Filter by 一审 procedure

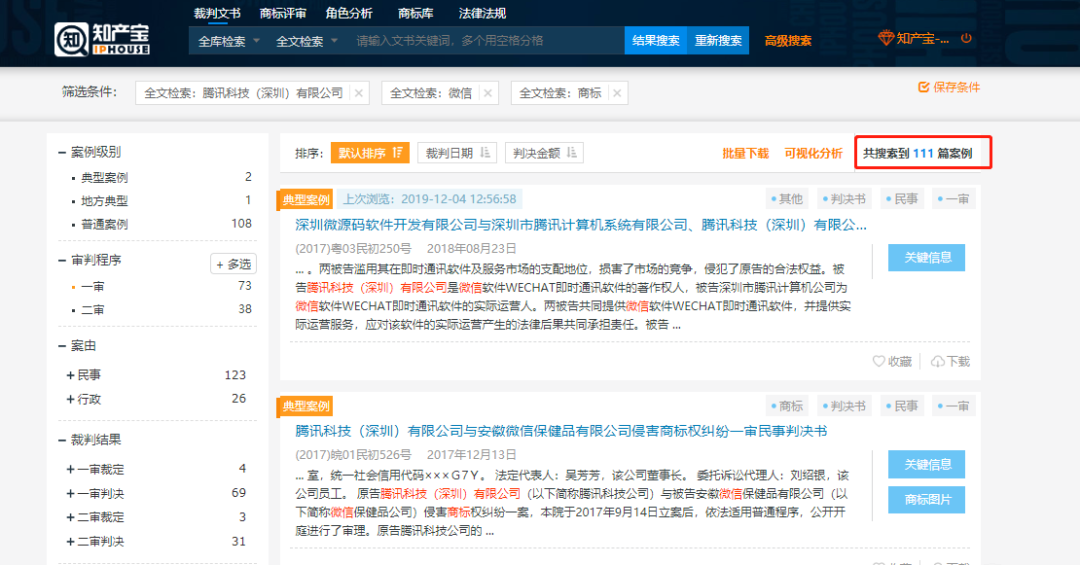point(93,287)
